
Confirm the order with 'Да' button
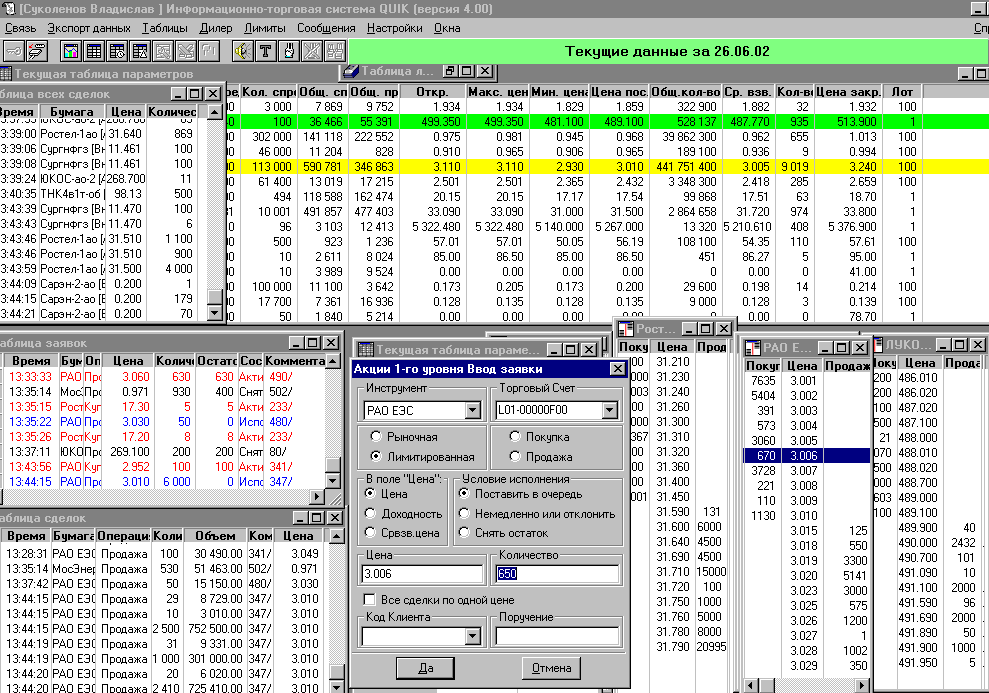coord(426,668)
